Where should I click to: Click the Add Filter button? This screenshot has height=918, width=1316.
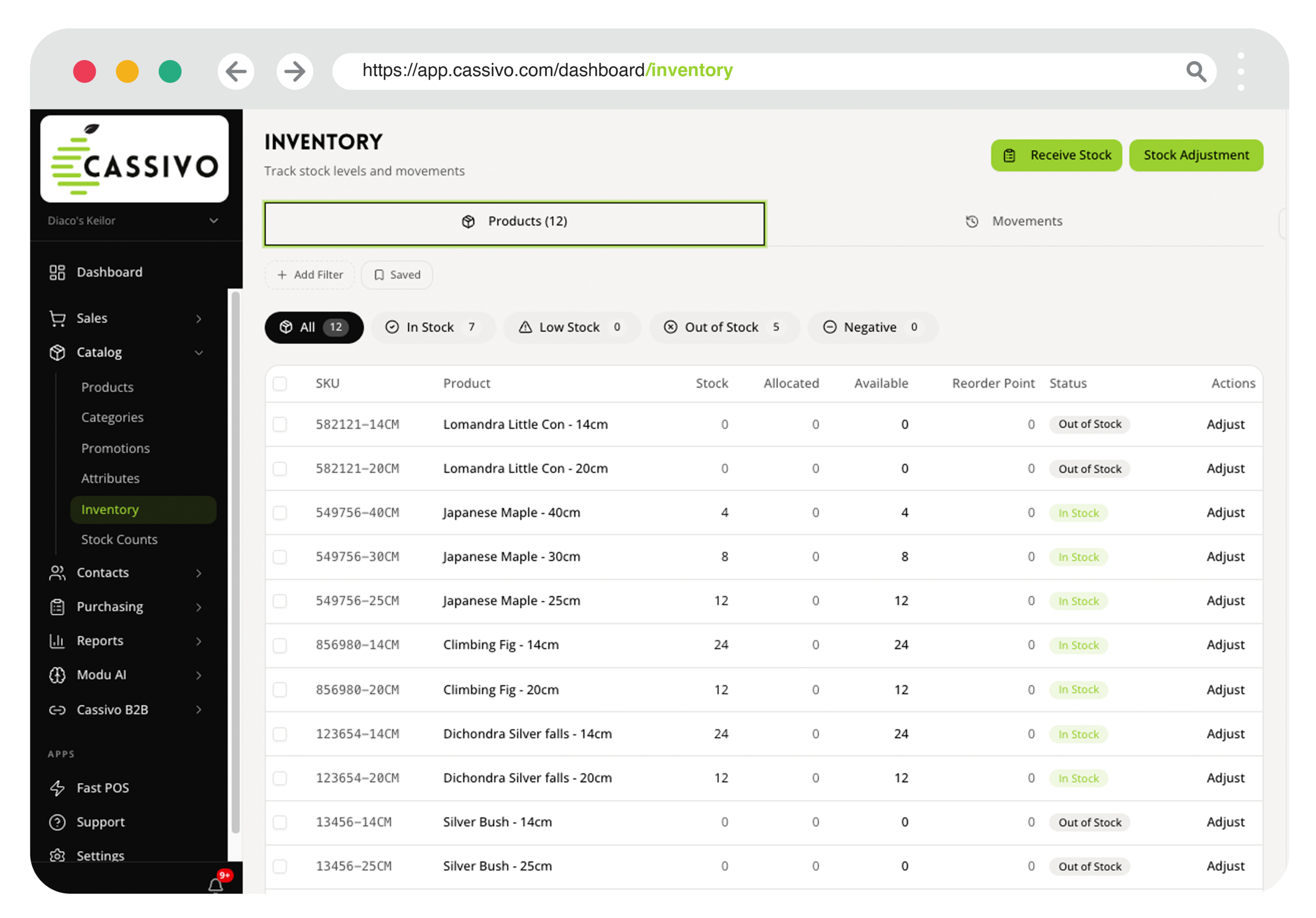[309, 275]
